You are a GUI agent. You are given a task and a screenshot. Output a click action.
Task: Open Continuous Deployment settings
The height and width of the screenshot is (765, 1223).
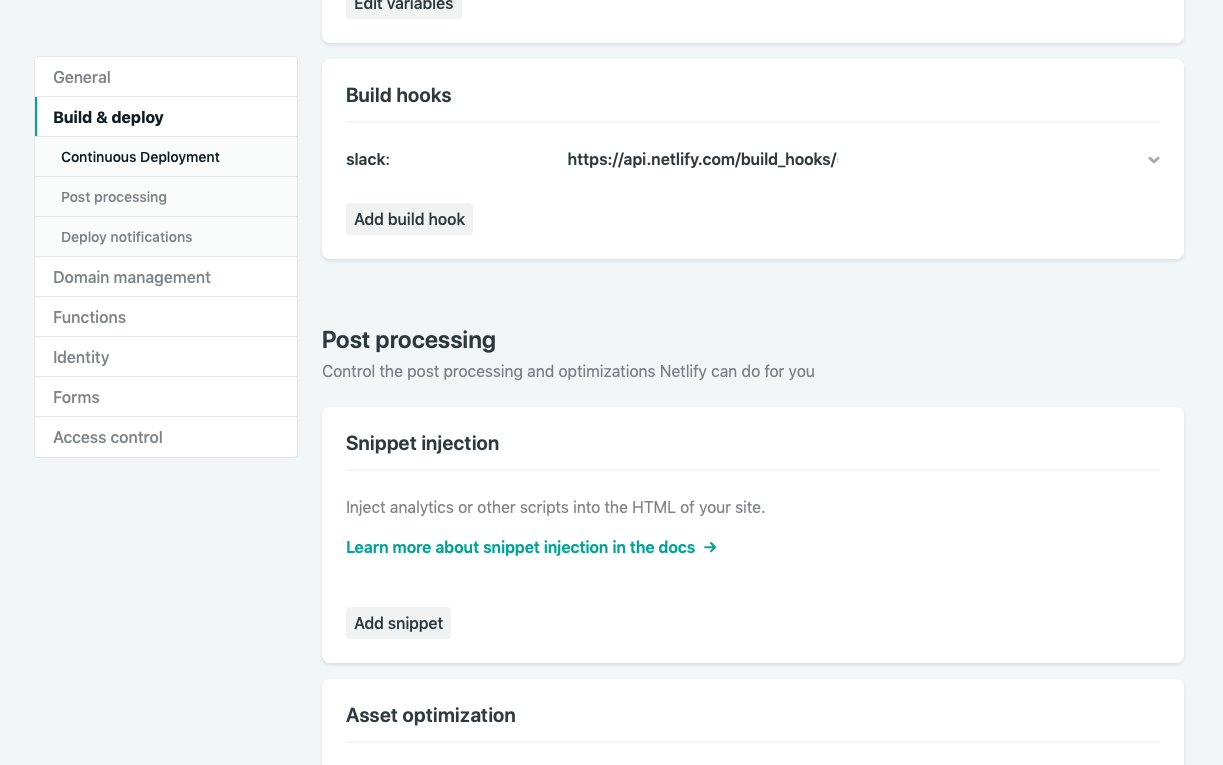[x=140, y=157]
